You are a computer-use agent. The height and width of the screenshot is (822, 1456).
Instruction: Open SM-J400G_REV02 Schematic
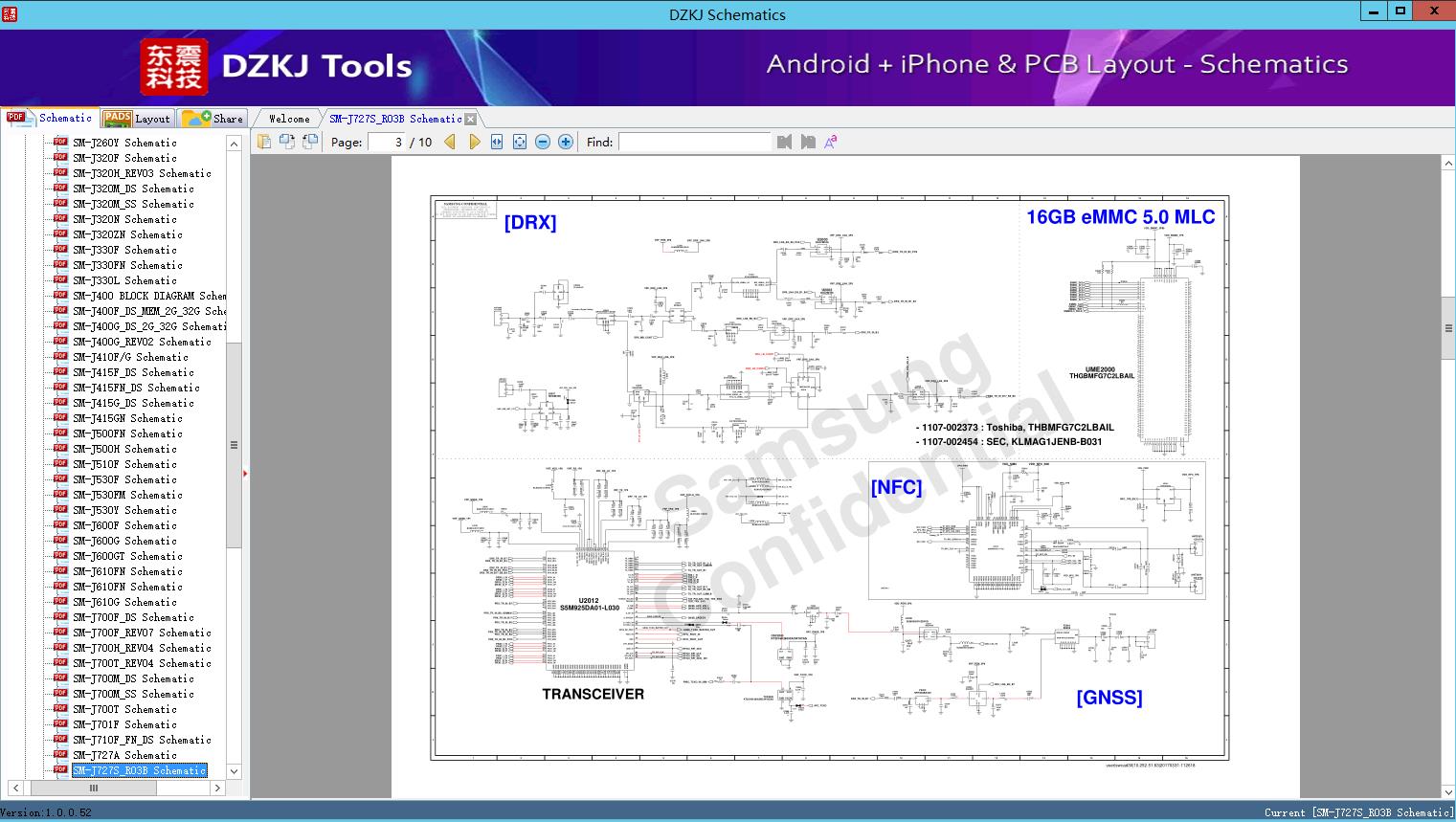(x=142, y=342)
